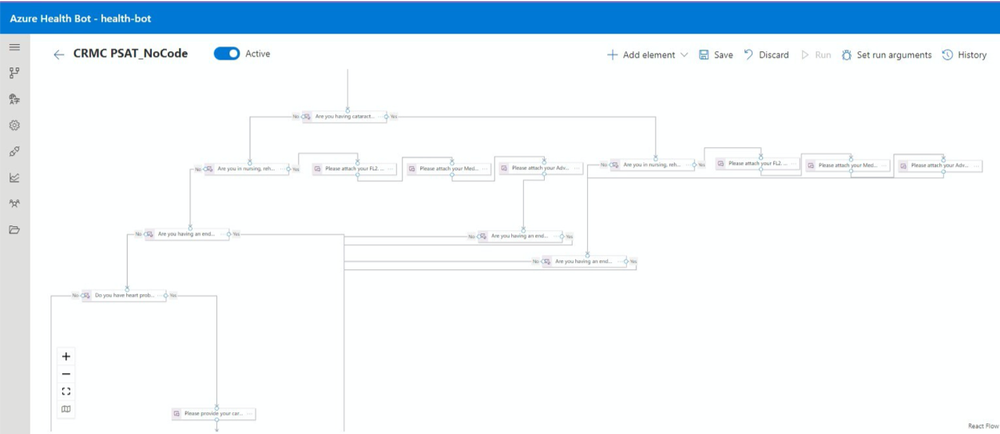Viewport: 1000px width, 434px height.
Task: Open the Scenarios branch icon in sidebar
Action: click(x=14, y=73)
